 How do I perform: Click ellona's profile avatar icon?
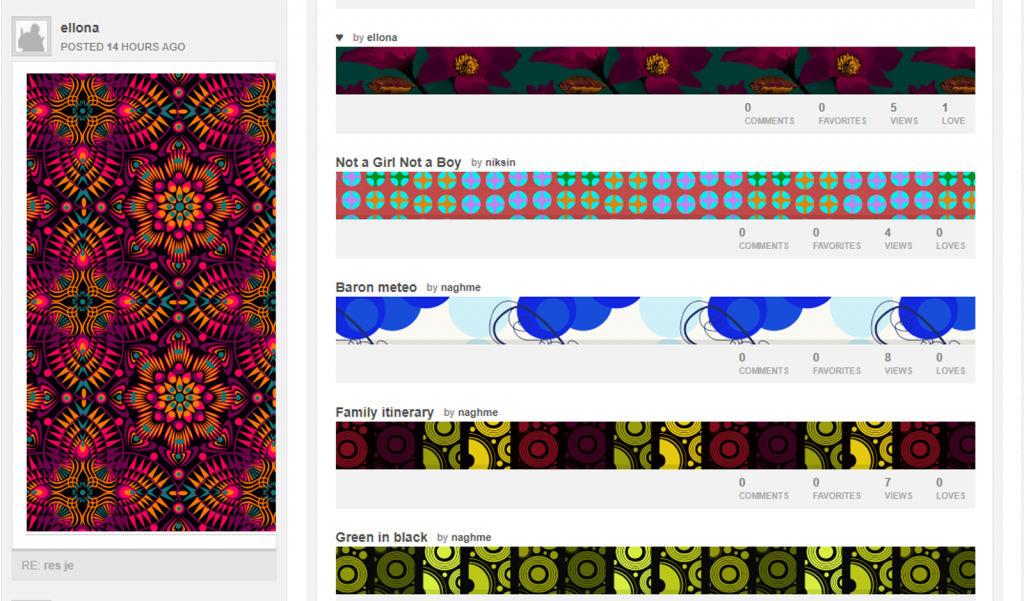click(x=32, y=38)
